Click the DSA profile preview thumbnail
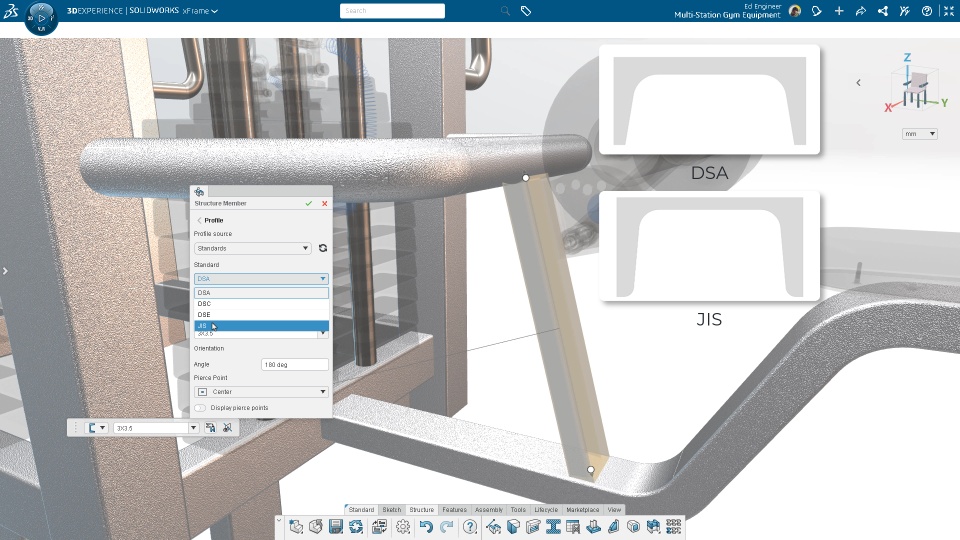 tap(709, 99)
